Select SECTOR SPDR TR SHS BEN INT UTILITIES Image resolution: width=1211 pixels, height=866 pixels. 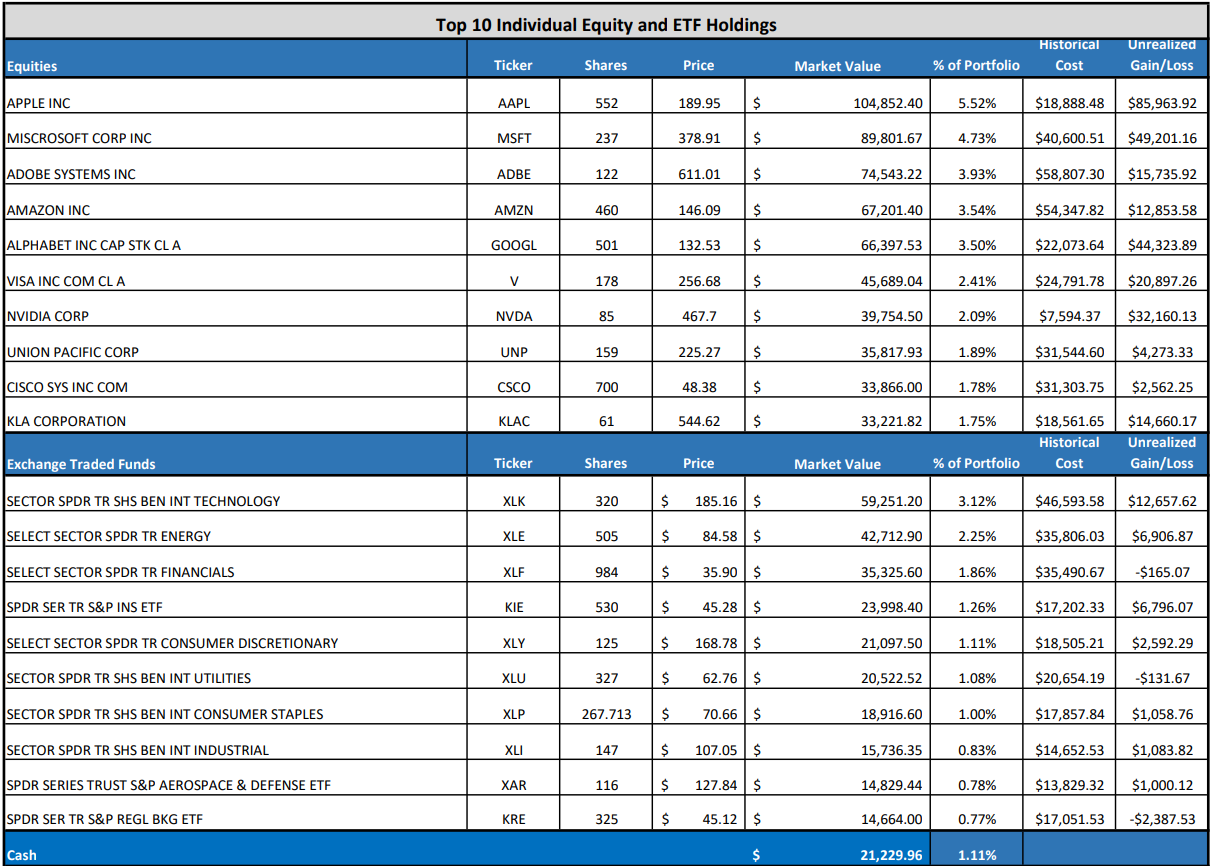tap(129, 678)
